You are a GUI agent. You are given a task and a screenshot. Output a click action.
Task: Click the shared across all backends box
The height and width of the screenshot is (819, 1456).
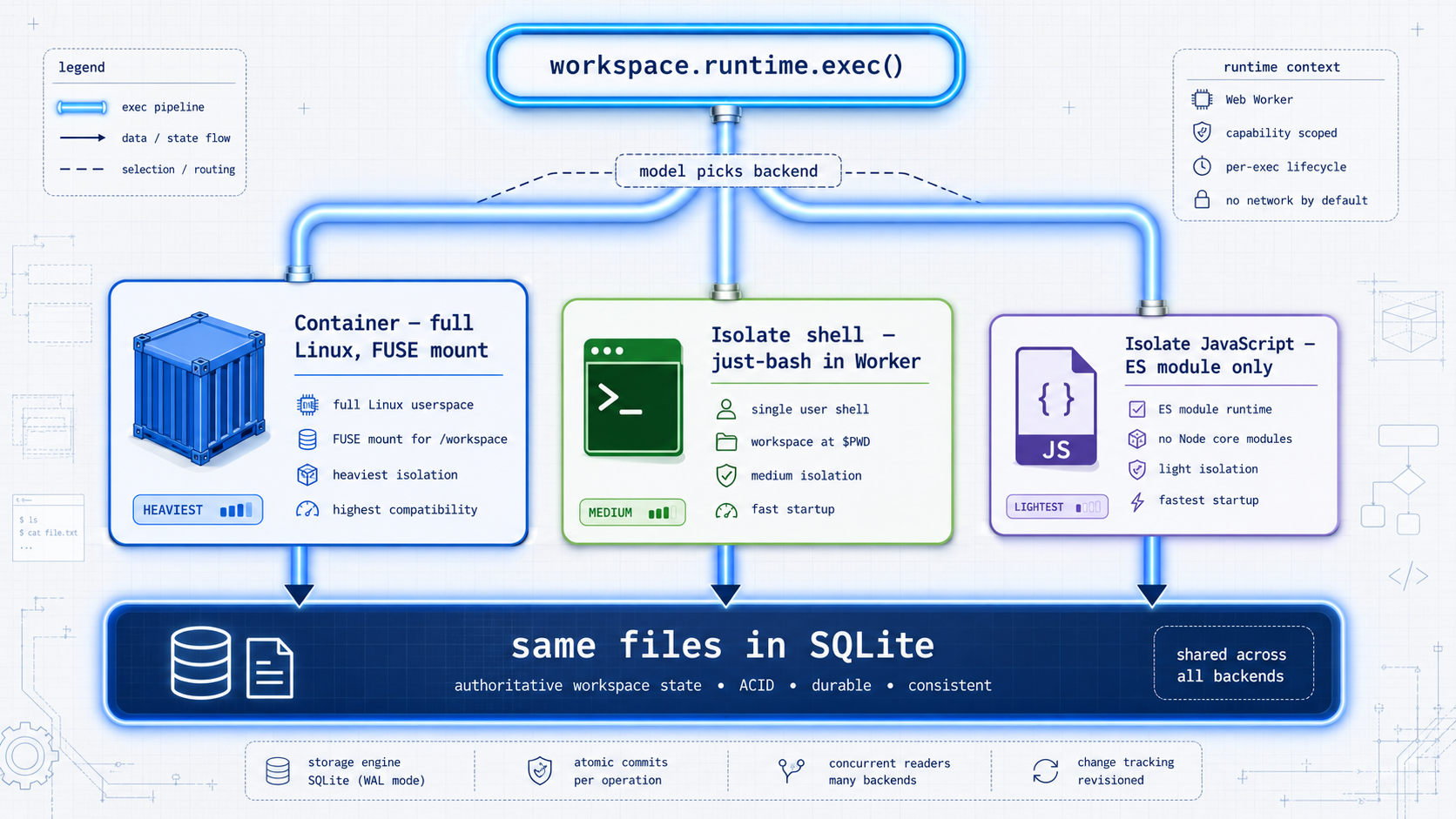point(1233,664)
